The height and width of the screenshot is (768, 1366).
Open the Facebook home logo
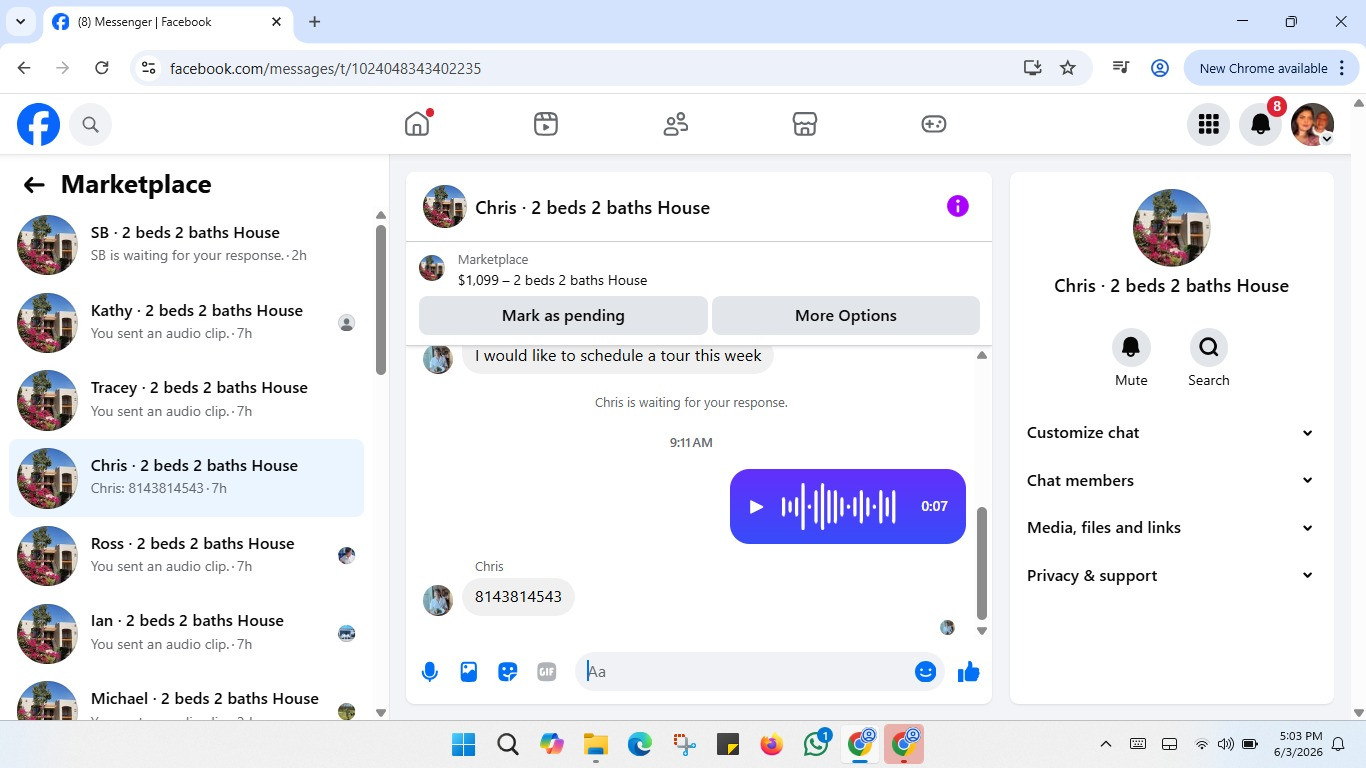point(38,124)
